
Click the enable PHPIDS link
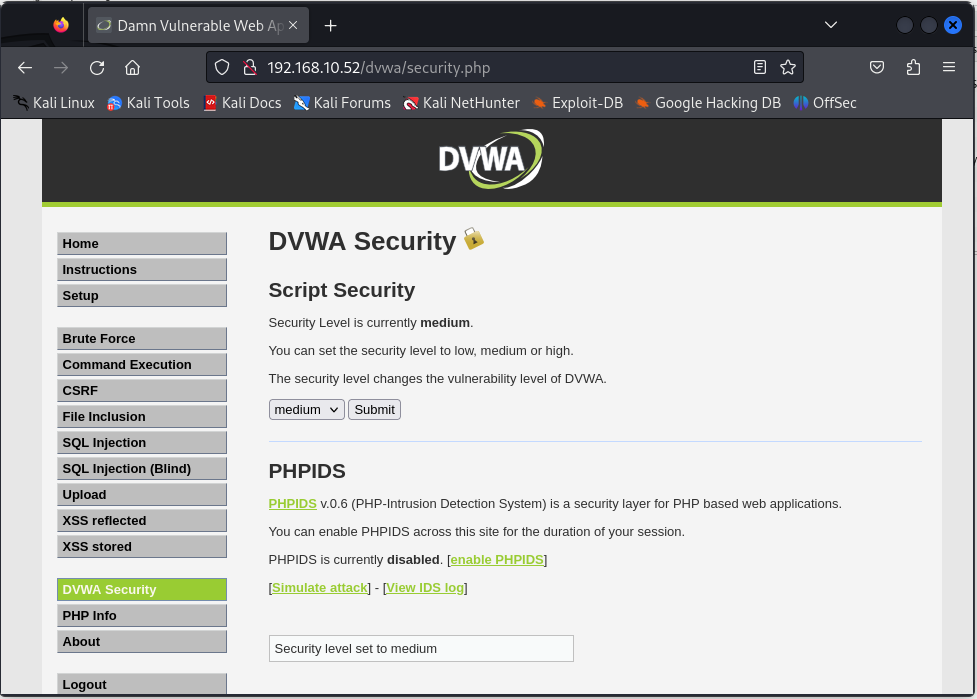[497, 560]
